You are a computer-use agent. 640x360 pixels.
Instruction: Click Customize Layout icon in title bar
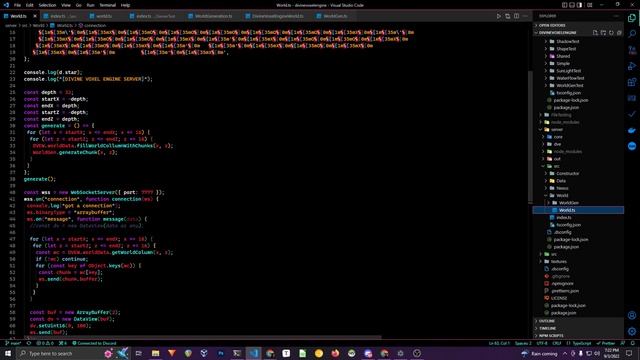tap(589, 5)
